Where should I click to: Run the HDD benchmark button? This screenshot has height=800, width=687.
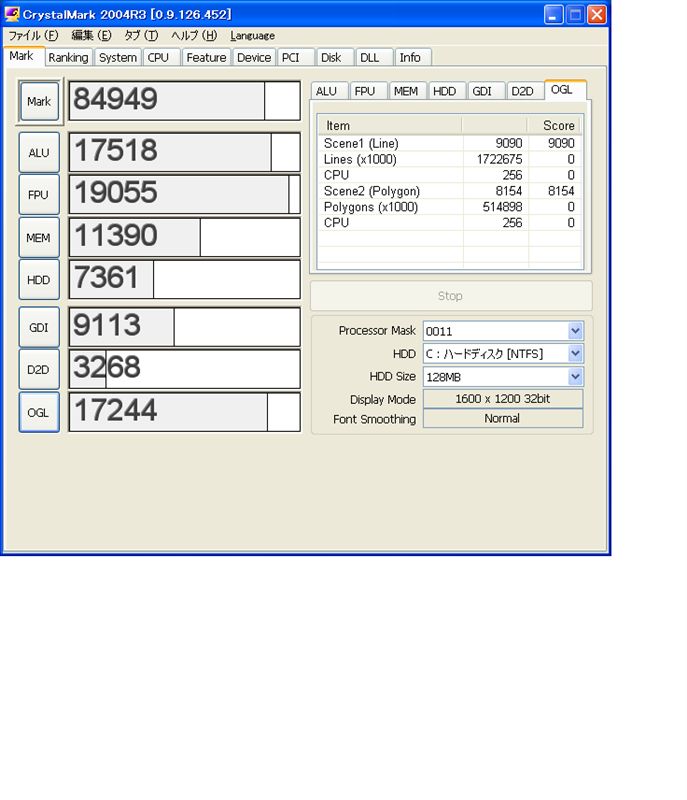39,280
